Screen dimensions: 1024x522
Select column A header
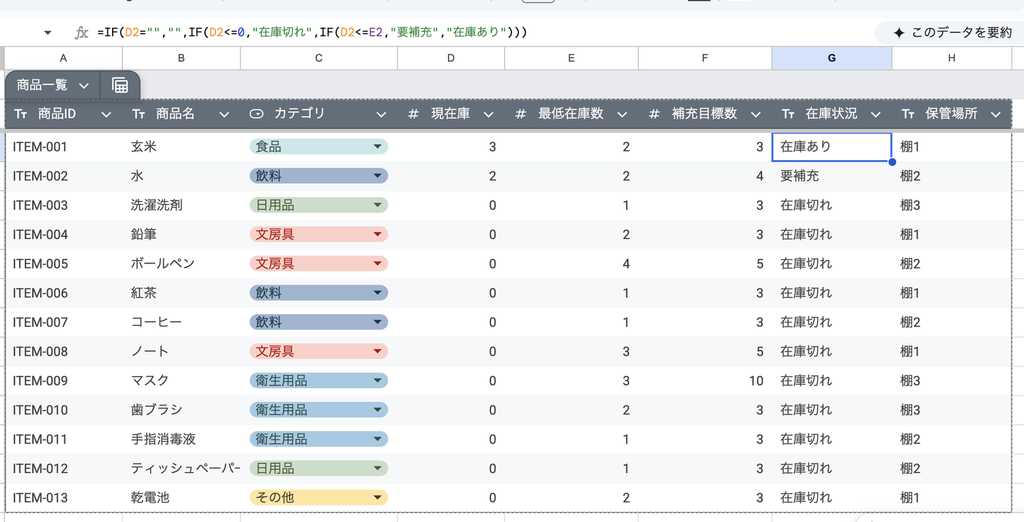point(63,58)
